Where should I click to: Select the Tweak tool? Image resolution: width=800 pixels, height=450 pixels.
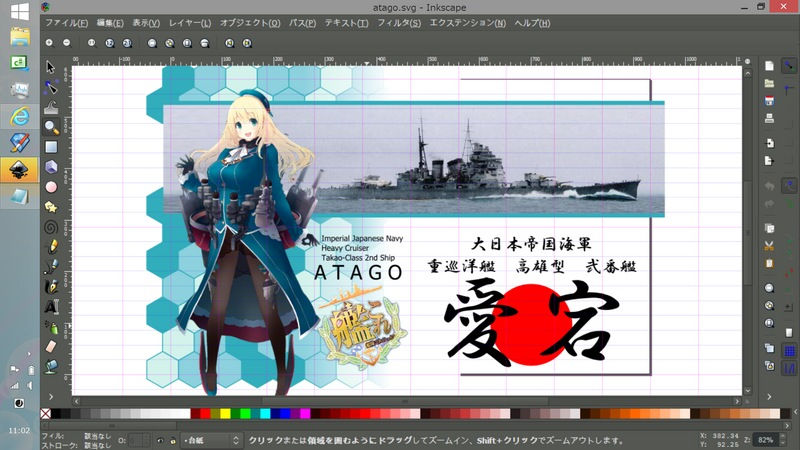coord(51,107)
